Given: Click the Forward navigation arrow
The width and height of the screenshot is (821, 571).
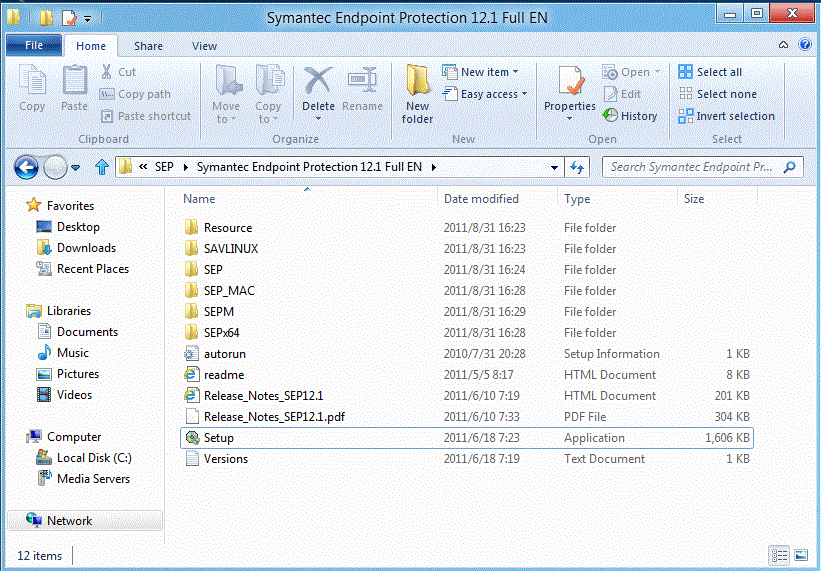Looking at the screenshot, I should (55, 167).
